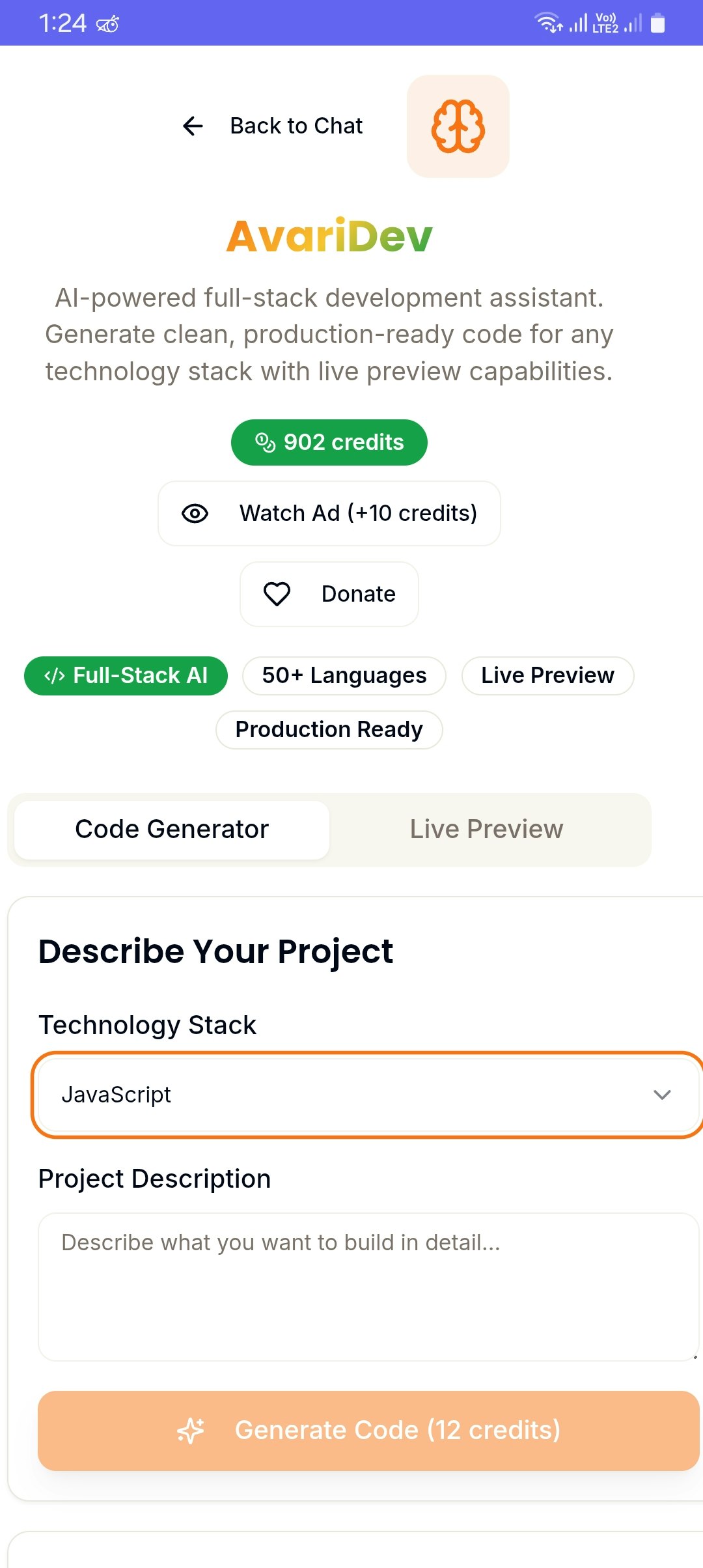The image size is (703, 1568).
Task: Go back via Back to Chat
Action: tap(296, 126)
